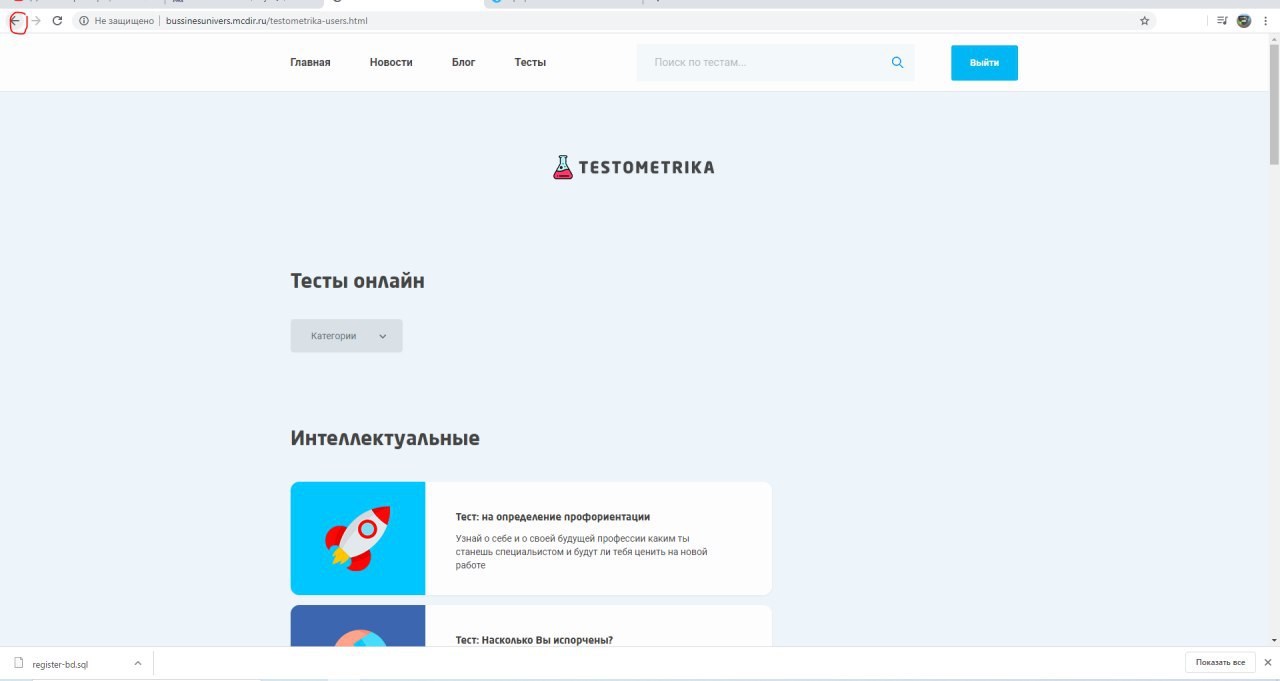Open the professional orientation test link

[x=553, y=517]
